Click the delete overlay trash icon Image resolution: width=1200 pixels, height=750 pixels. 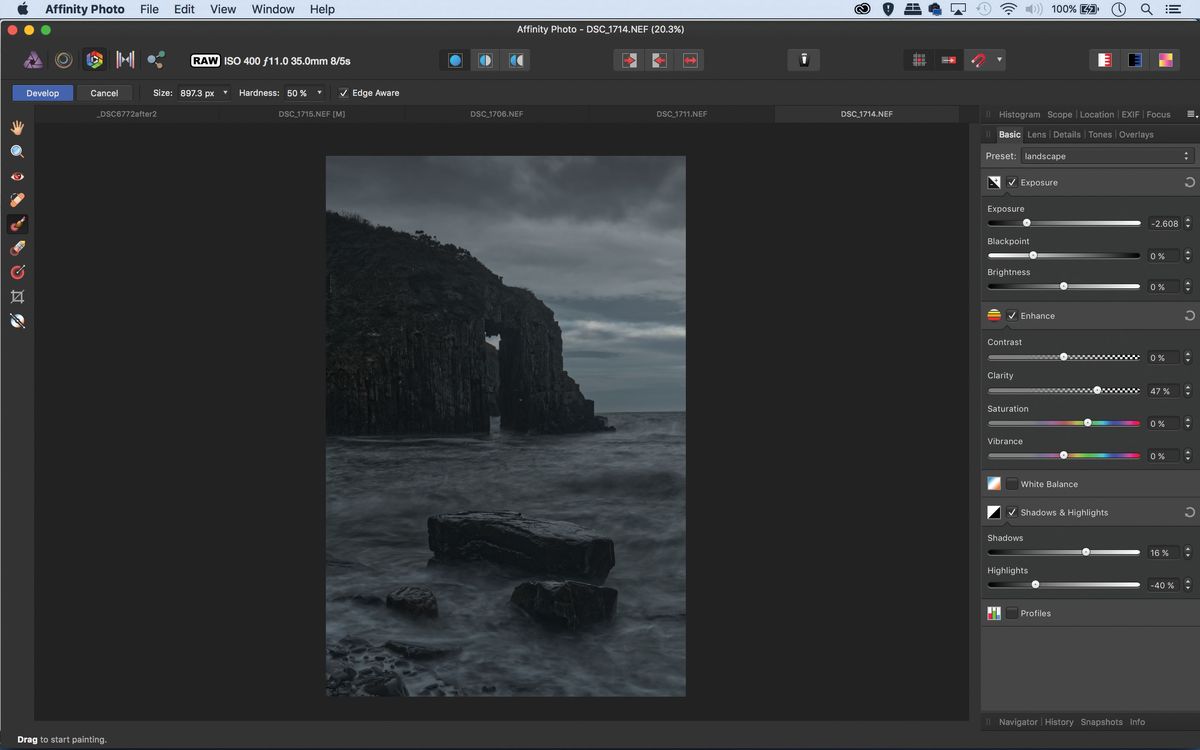(x=803, y=60)
